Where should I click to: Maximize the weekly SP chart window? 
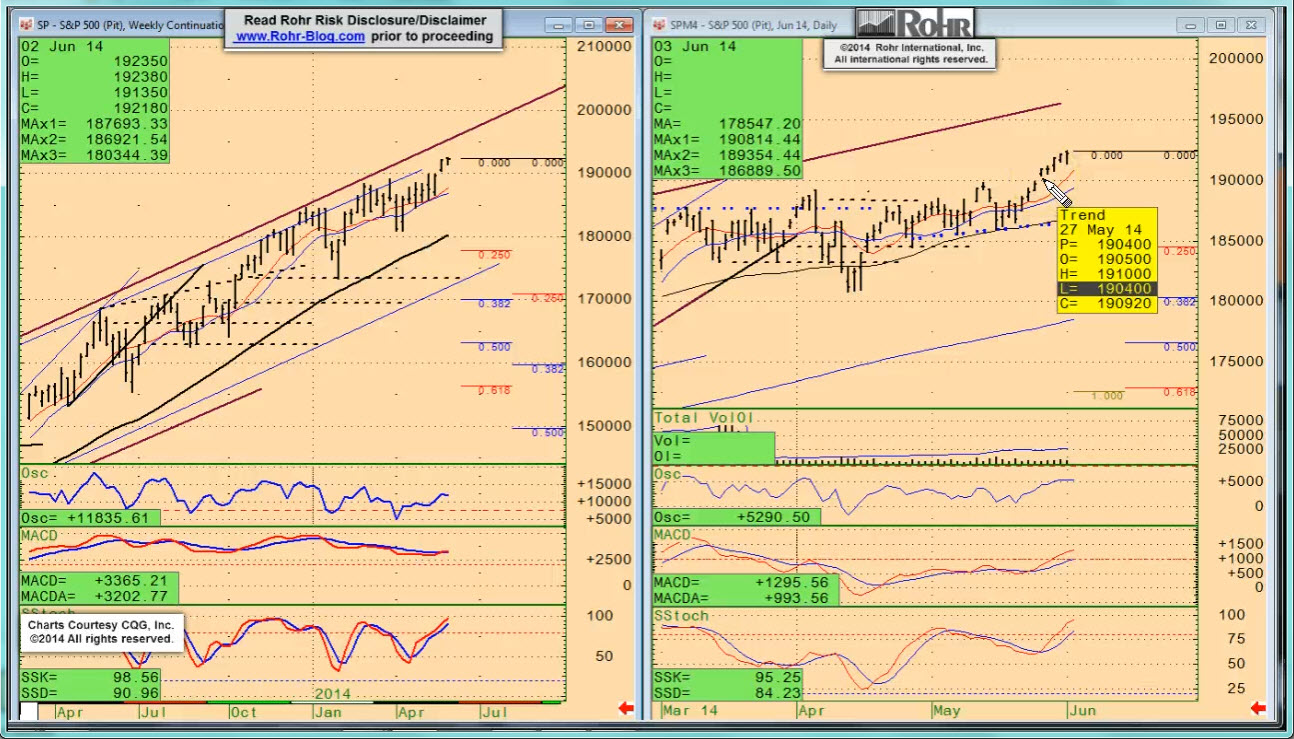click(x=588, y=25)
